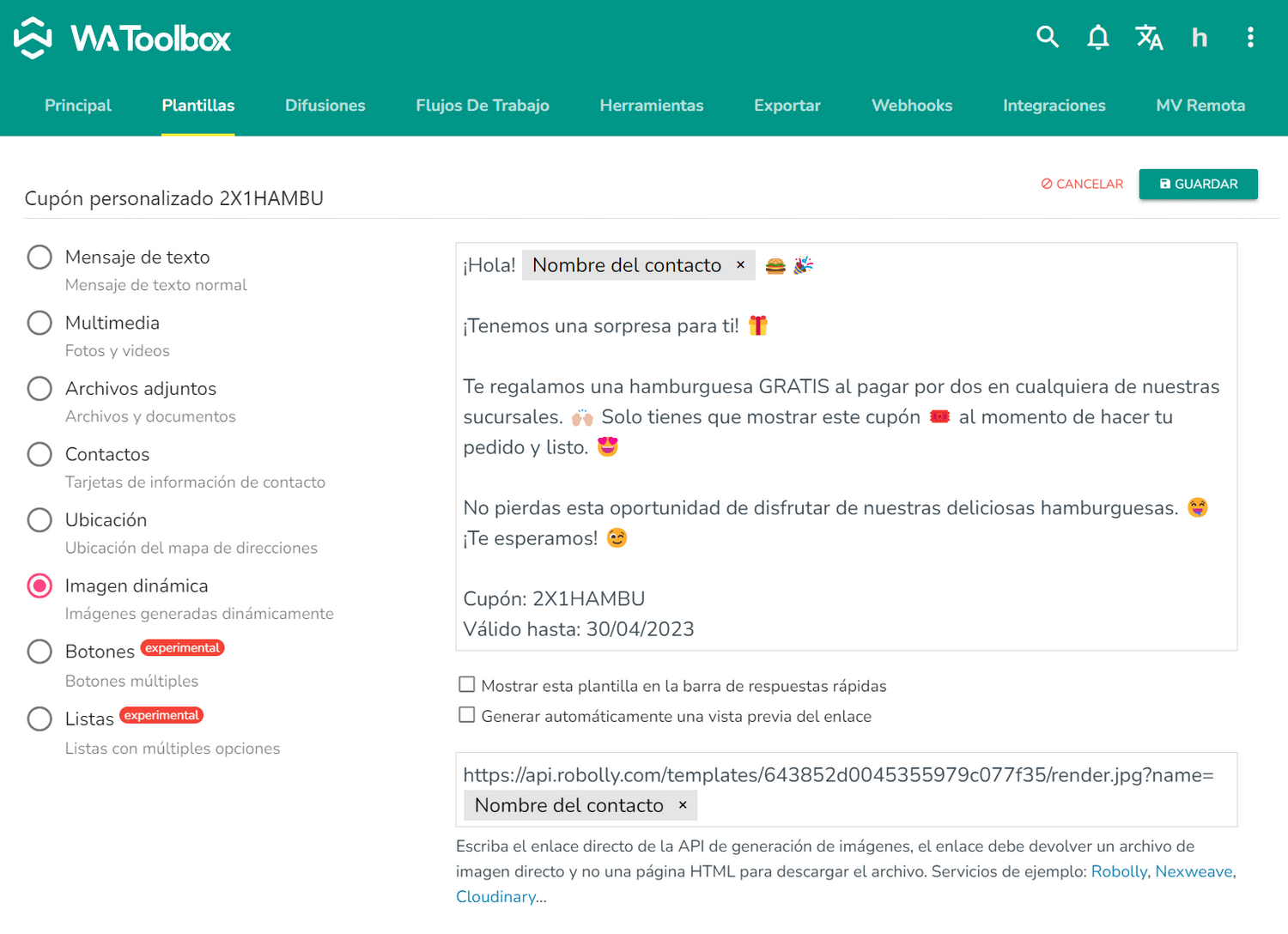Viewport: 1288px width, 934px height.
Task: Select the 'Mensaje de texto' template type
Action: (39, 257)
